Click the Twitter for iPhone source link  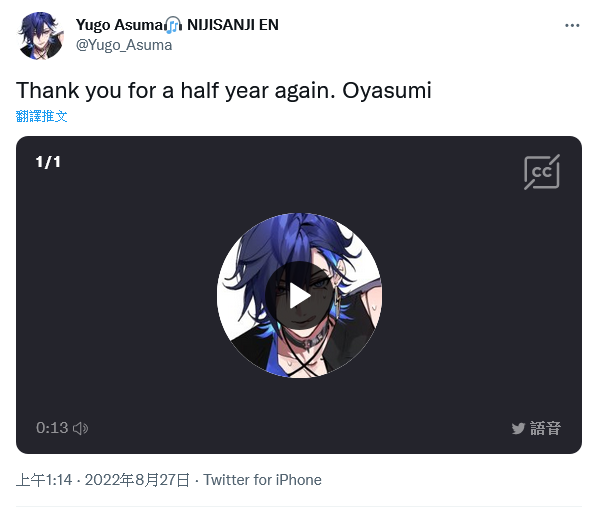tap(262, 480)
